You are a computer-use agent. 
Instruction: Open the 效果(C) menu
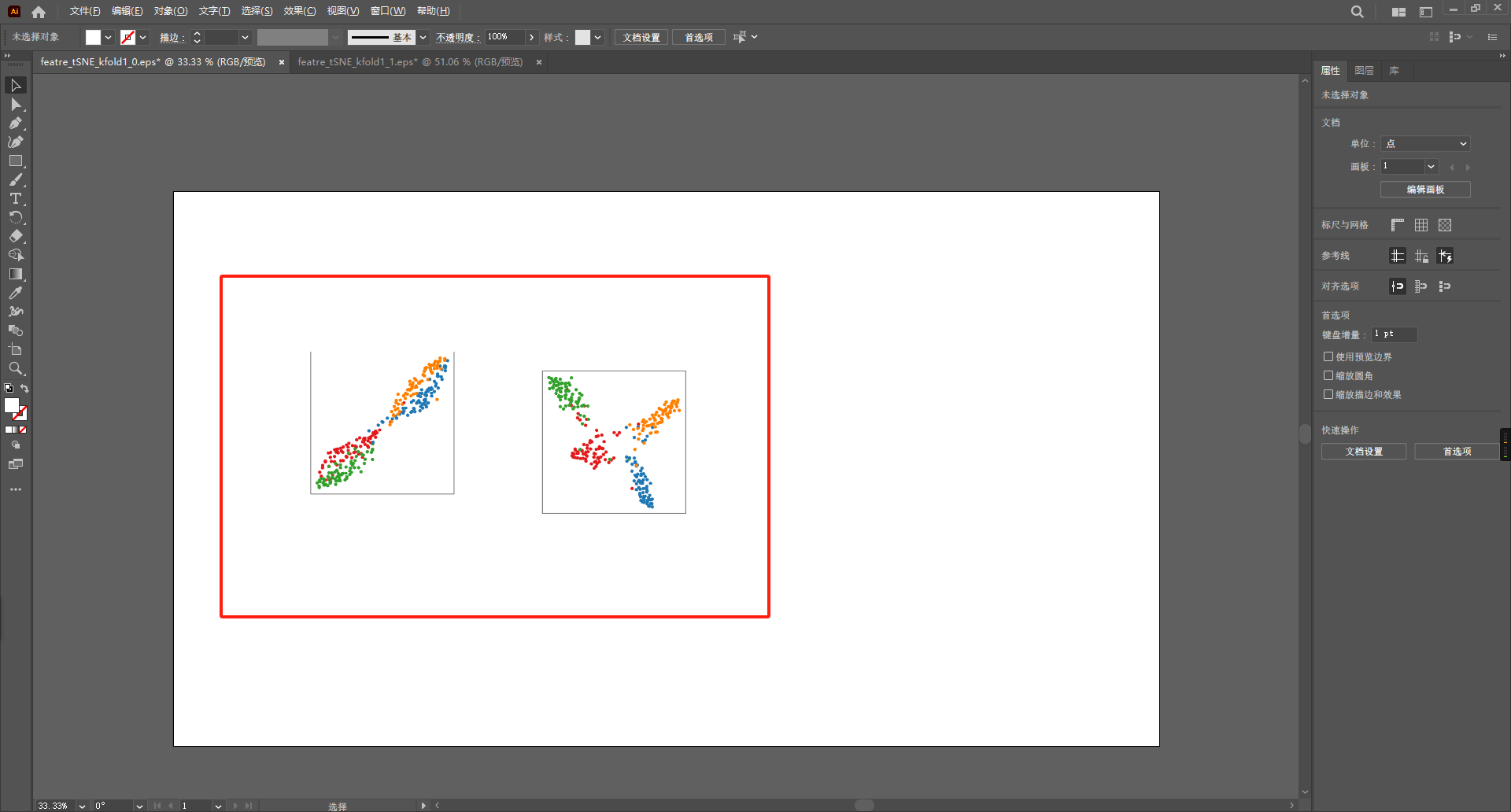(x=299, y=11)
